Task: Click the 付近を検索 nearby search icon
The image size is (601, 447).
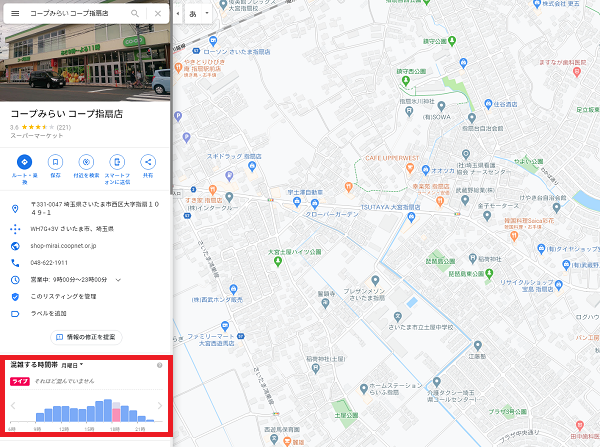Action: tap(86, 162)
